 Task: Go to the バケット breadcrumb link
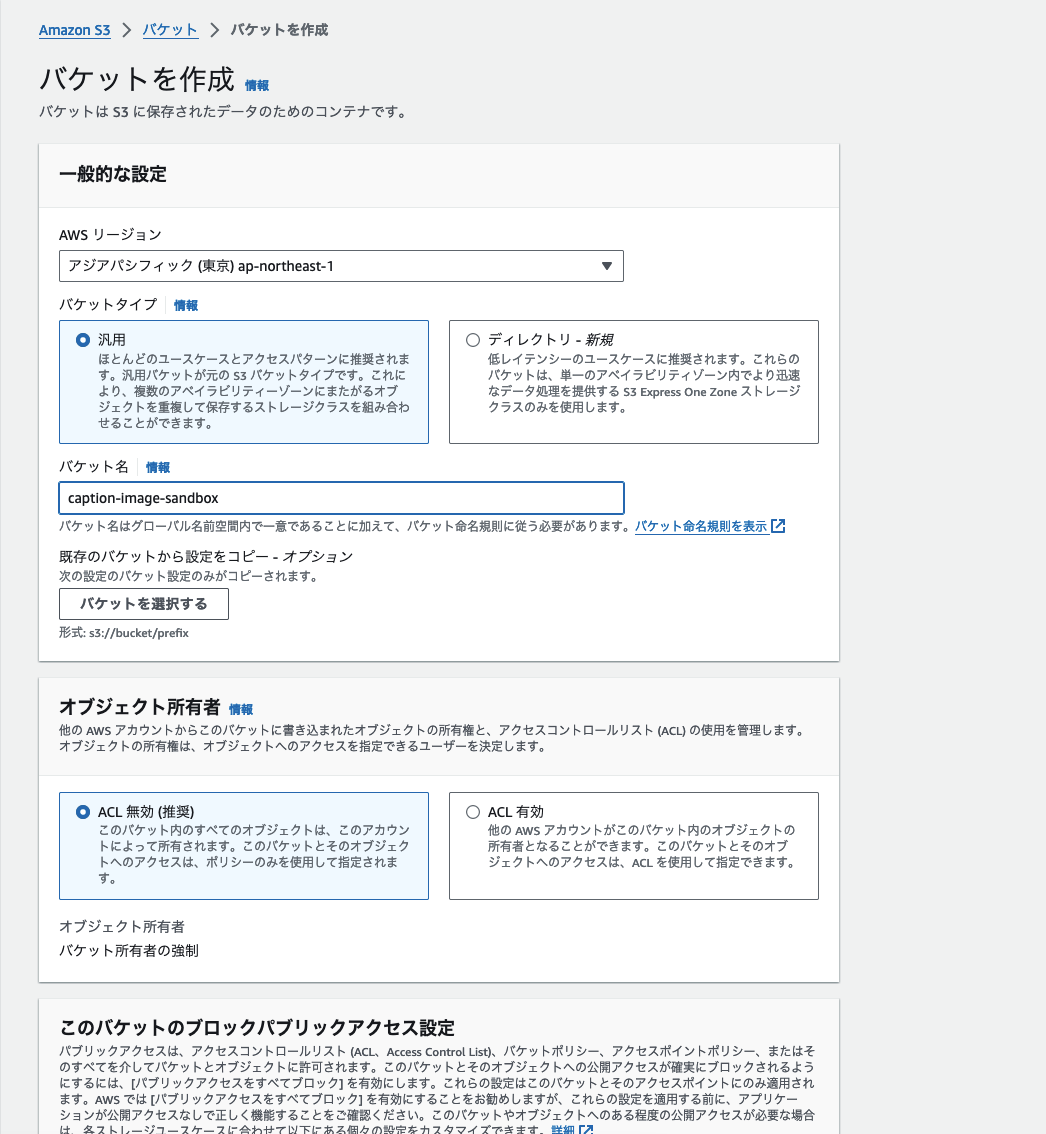pos(170,30)
